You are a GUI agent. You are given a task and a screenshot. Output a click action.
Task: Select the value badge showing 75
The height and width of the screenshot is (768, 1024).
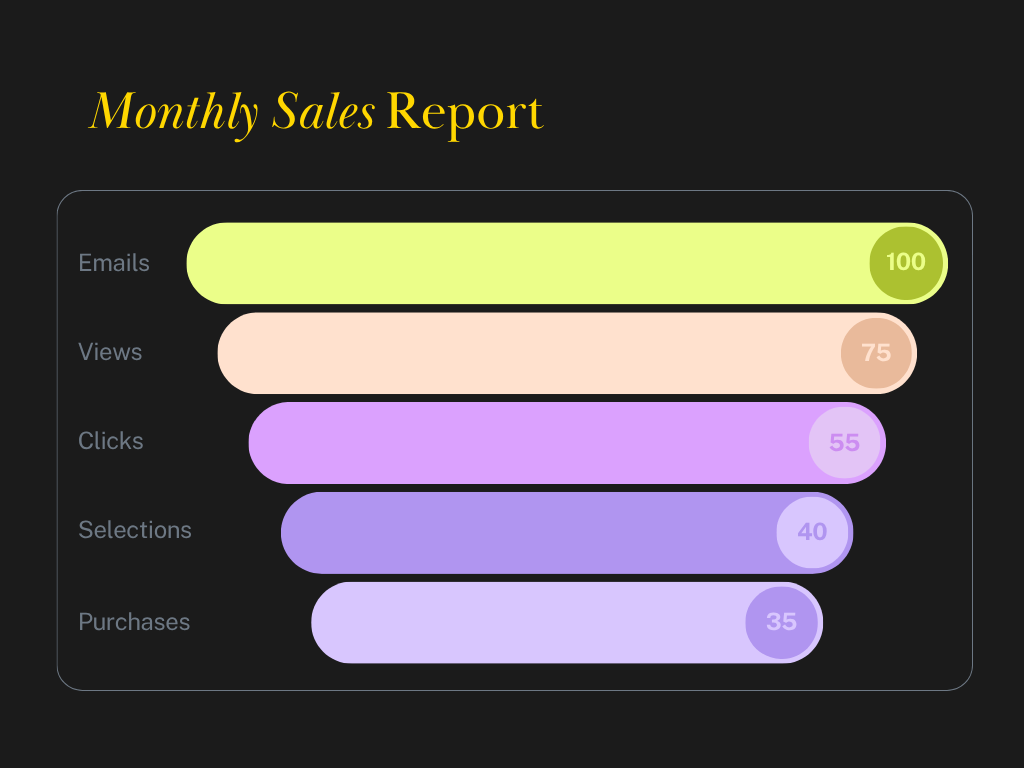click(876, 353)
